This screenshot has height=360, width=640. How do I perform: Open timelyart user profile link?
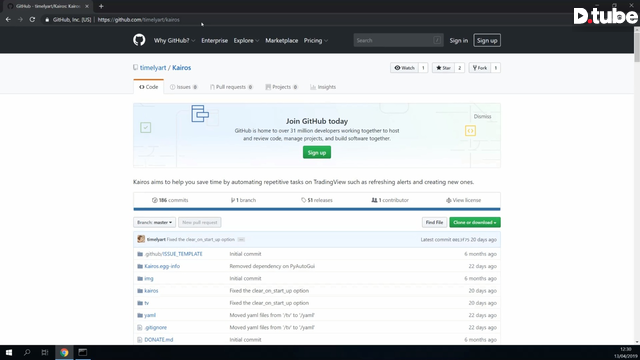coord(153,68)
